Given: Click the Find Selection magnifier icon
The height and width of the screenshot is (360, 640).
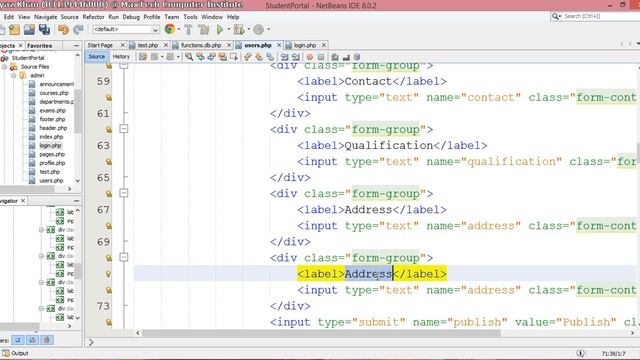Looking at the screenshot, I should tap(189, 57).
